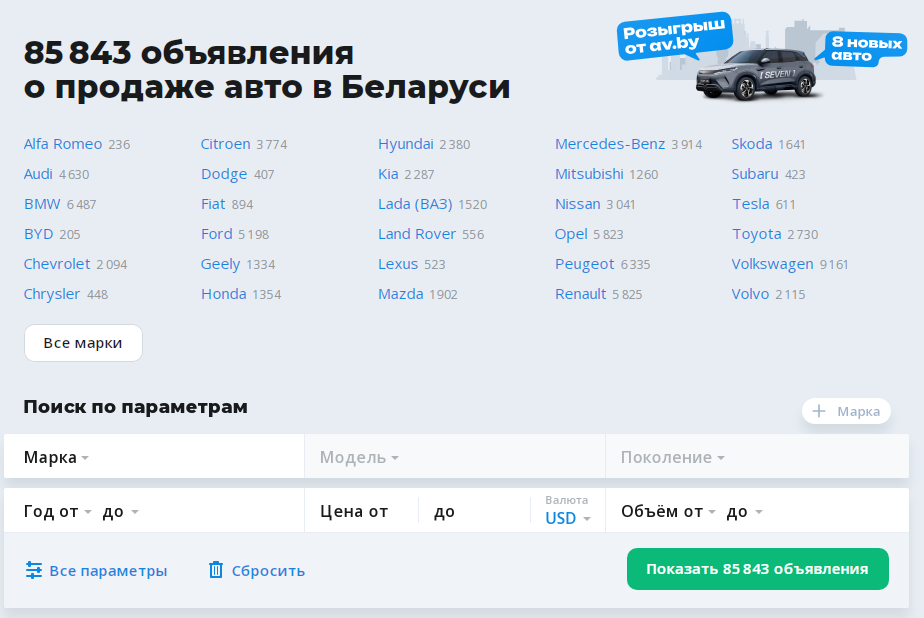Open Chrysler listings

(x=52, y=295)
